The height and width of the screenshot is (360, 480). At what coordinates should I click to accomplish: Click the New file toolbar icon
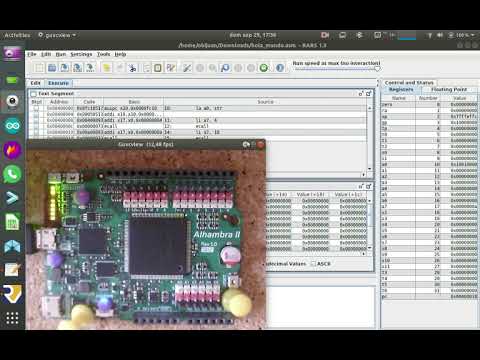tap(39, 68)
